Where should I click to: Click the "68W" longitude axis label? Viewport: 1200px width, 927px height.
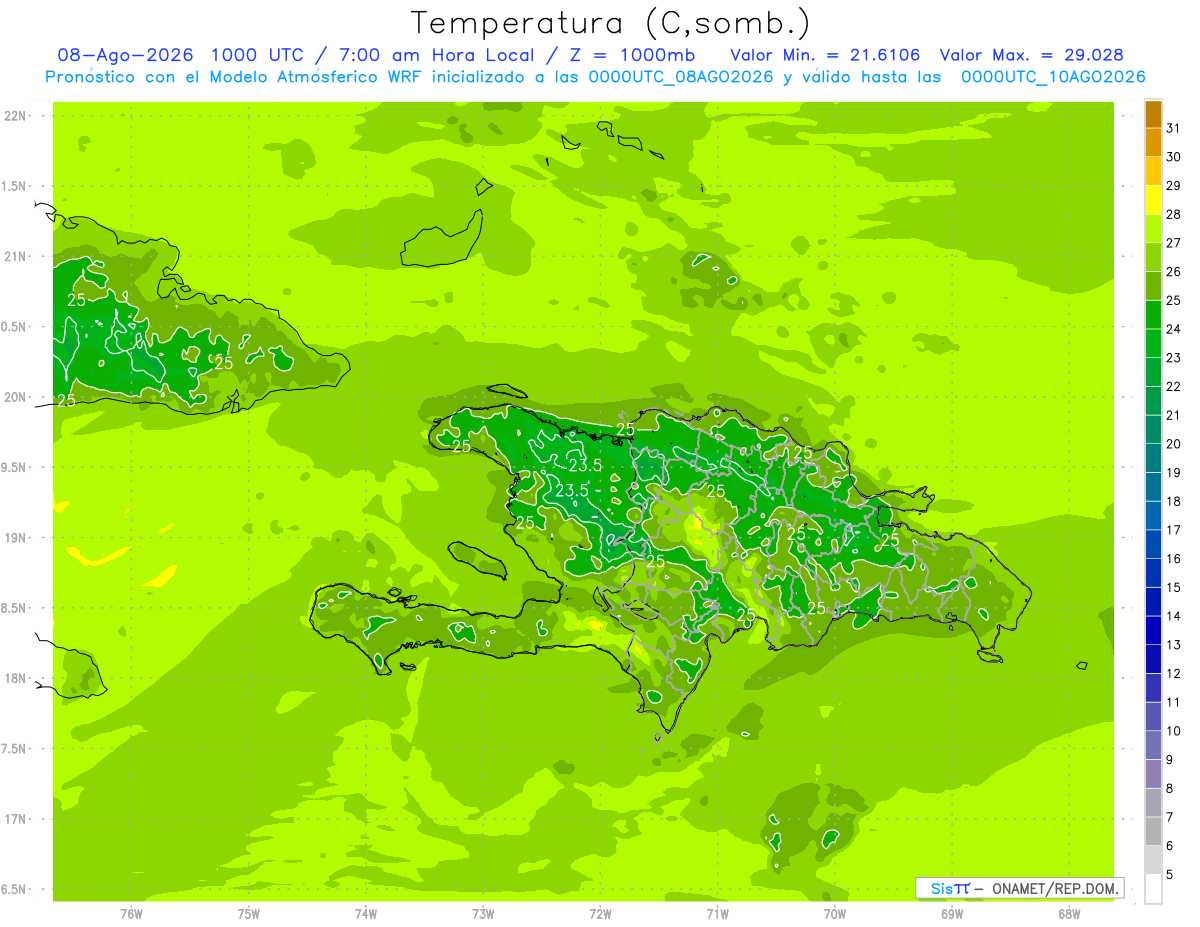1069,914
